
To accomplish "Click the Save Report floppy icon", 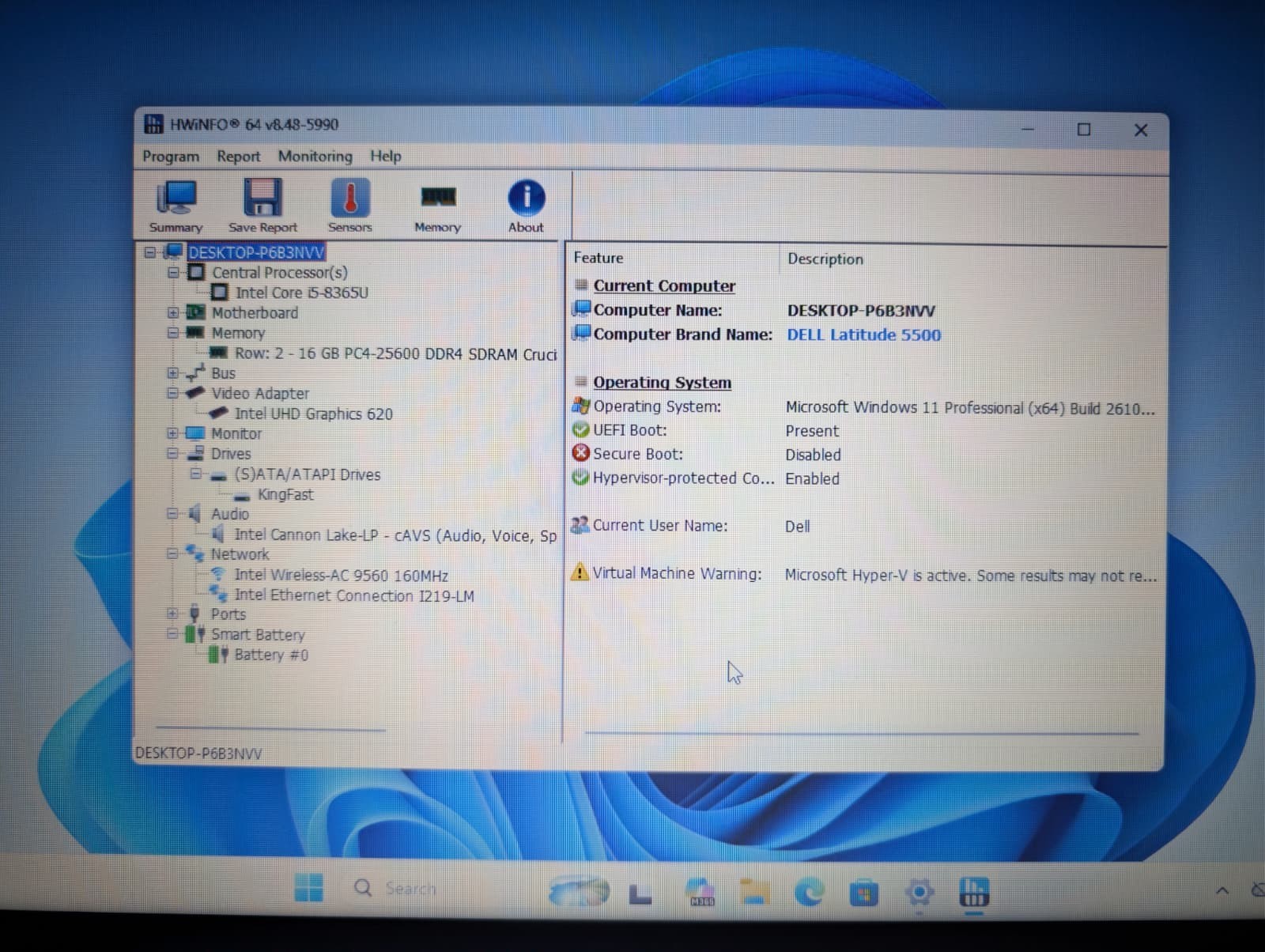I will click(x=262, y=198).
